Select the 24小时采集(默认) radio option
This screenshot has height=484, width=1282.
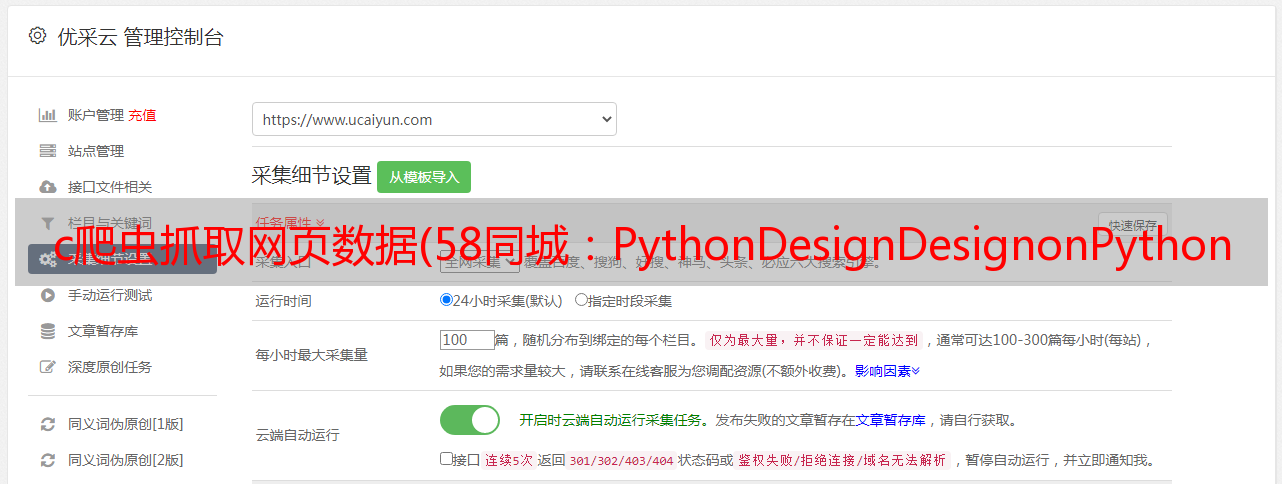pos(447,300)
